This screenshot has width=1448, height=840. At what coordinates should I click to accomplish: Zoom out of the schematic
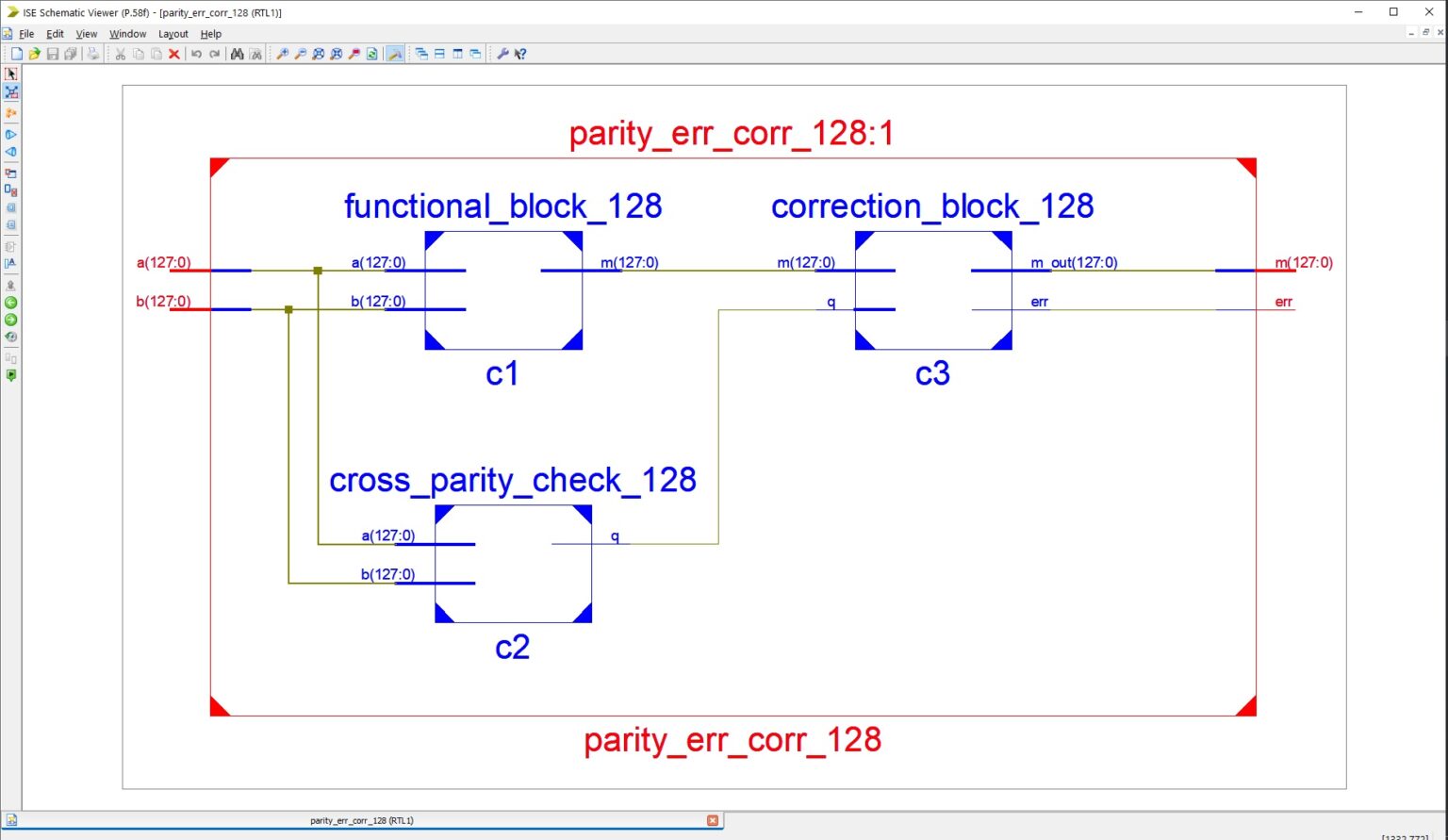click(299, 54)
